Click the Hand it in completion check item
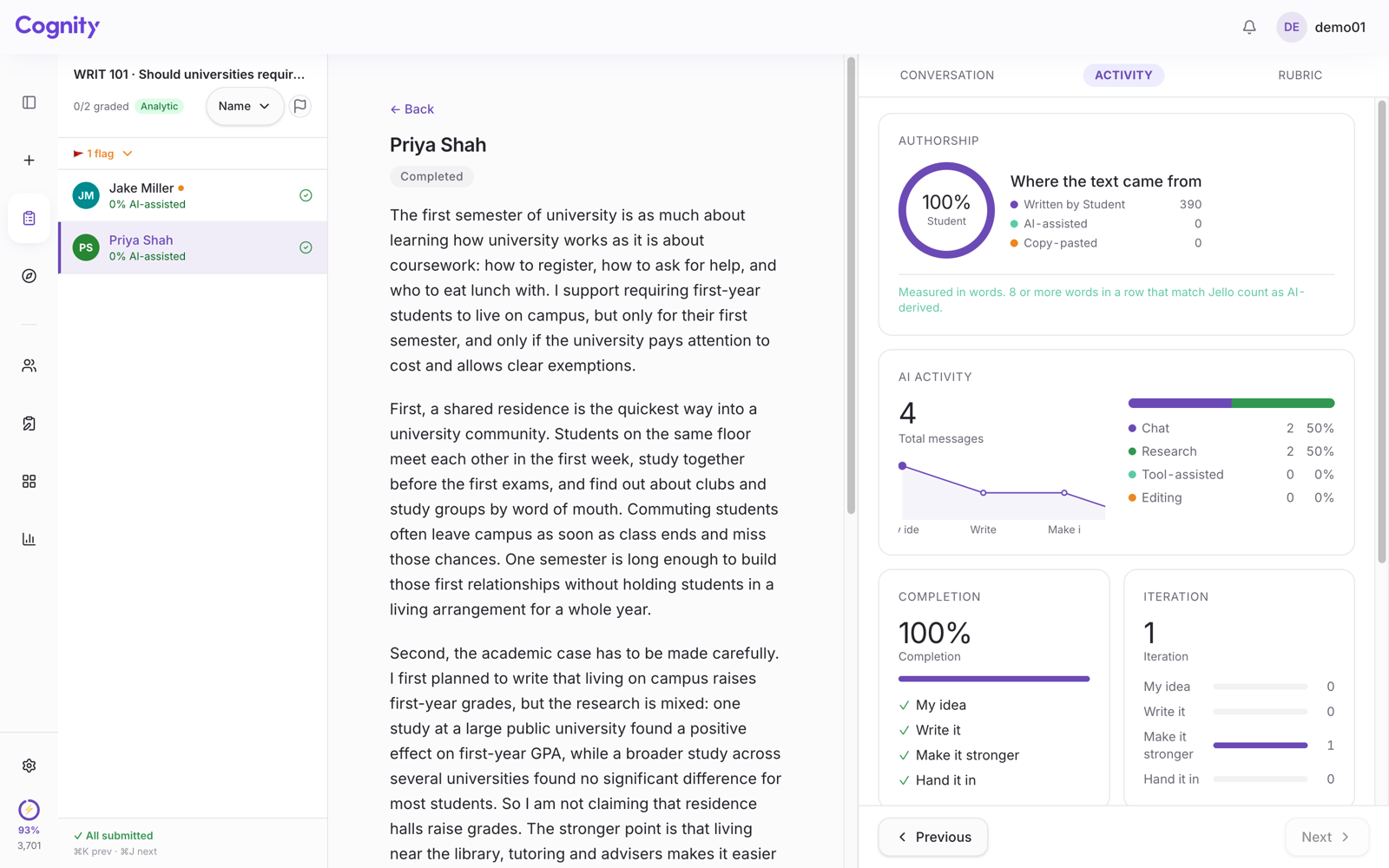This screenshot has width=1389, height=868. (938, 780)
